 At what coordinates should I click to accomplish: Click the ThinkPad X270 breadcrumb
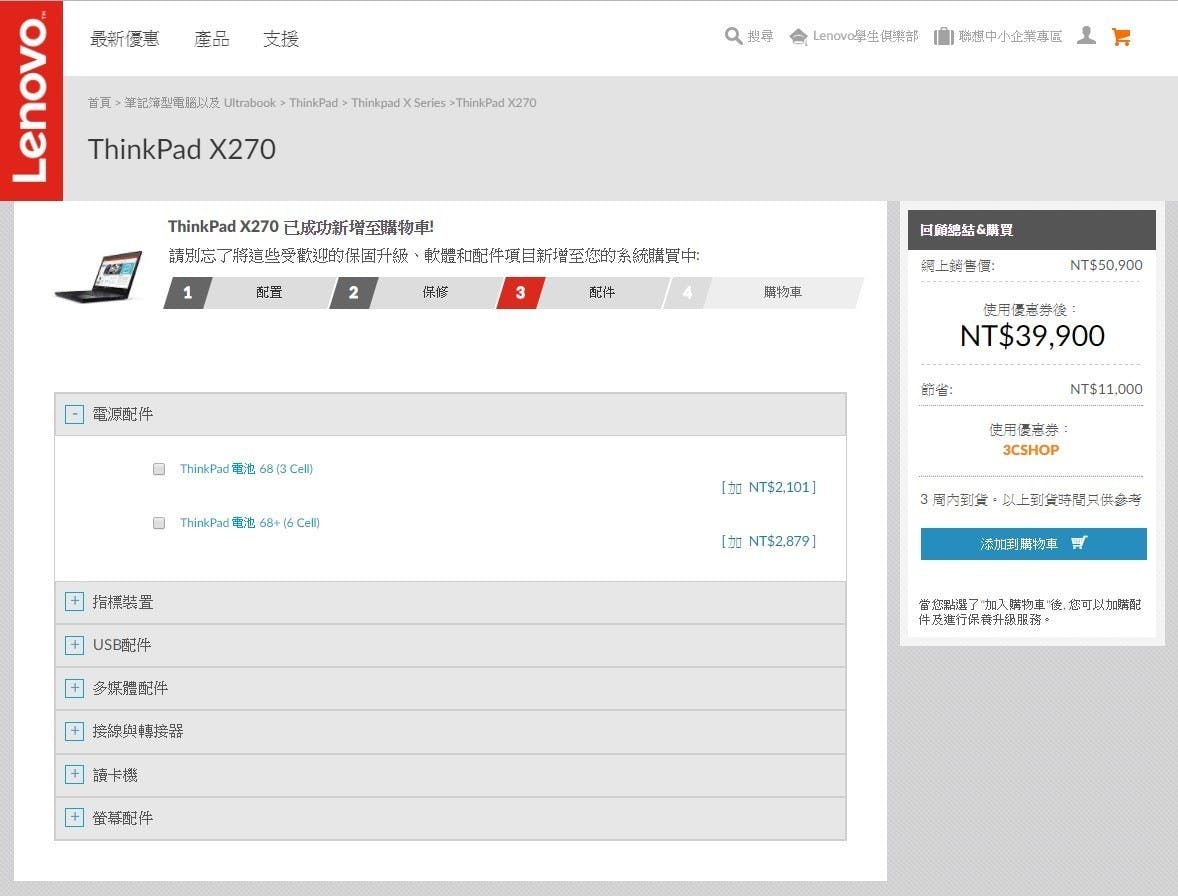(x=496, y=103)
